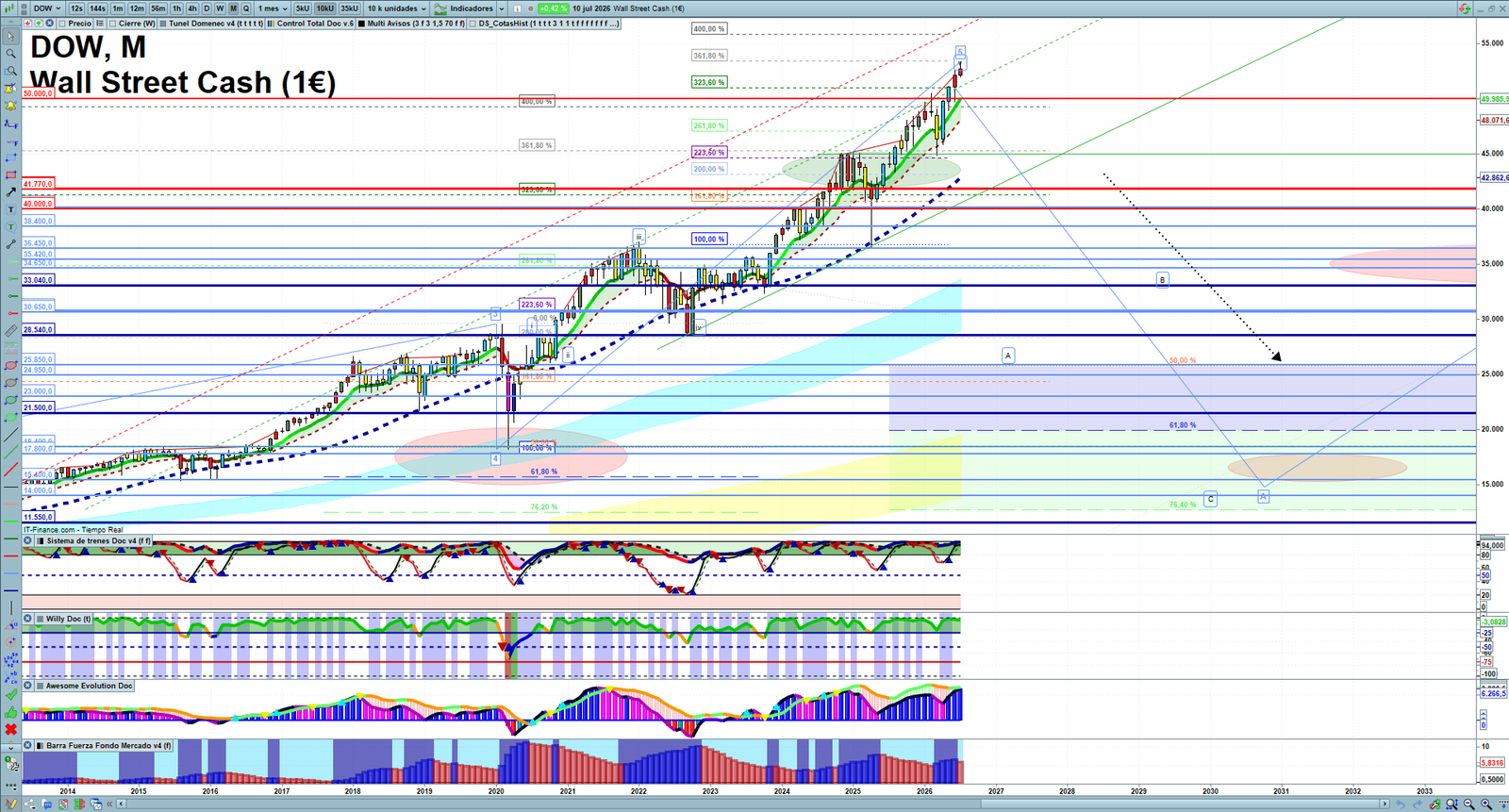The height and width of the screenshot is (812, 1509).
Task: Click the red plus icon in indicator bar
Action: (28, 23)
